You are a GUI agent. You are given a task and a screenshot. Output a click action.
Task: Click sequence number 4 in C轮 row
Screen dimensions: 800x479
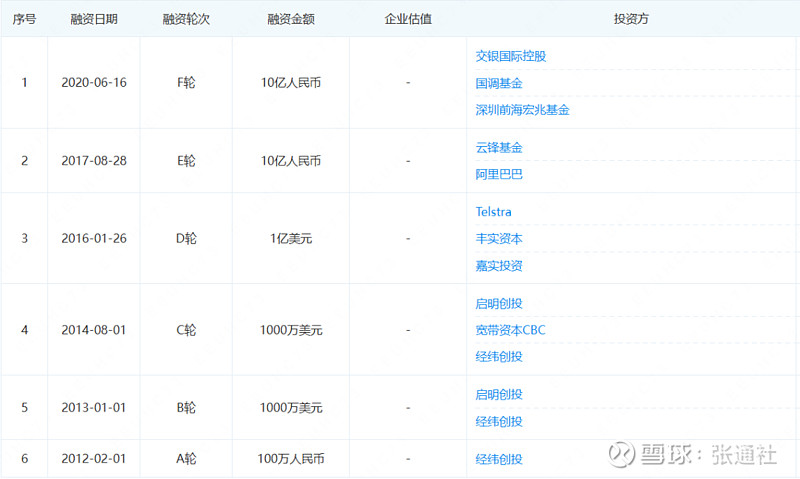24,330
